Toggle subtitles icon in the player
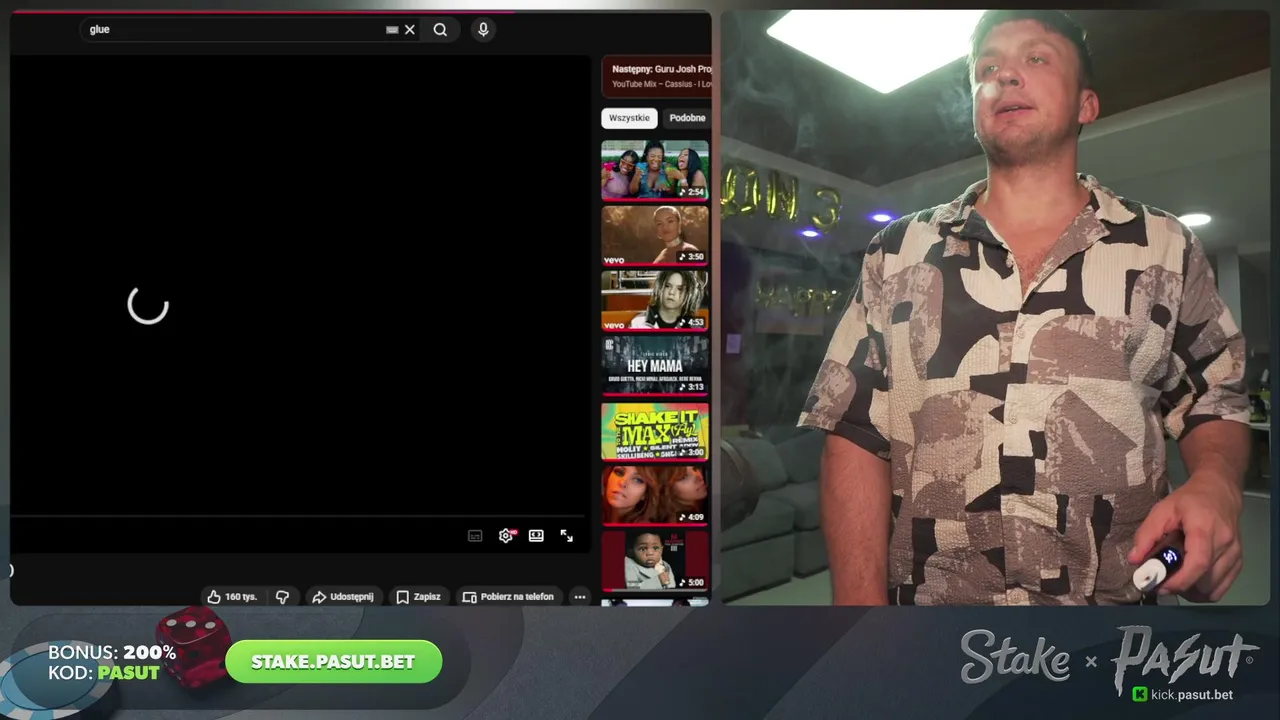Viewport: 1280px width, 720px height. point(475,536)
